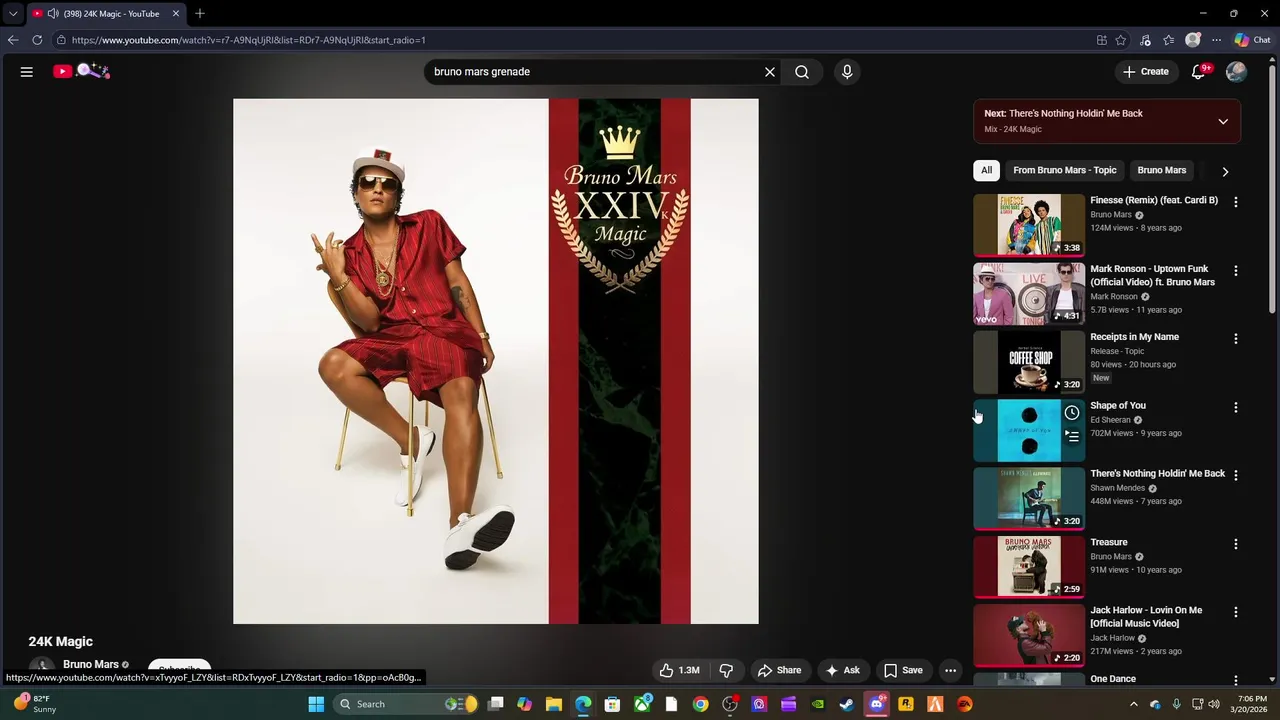
Task: Open browser profile avatar in toolbar
Action: pyautogui.click(x=1193, y=40)
